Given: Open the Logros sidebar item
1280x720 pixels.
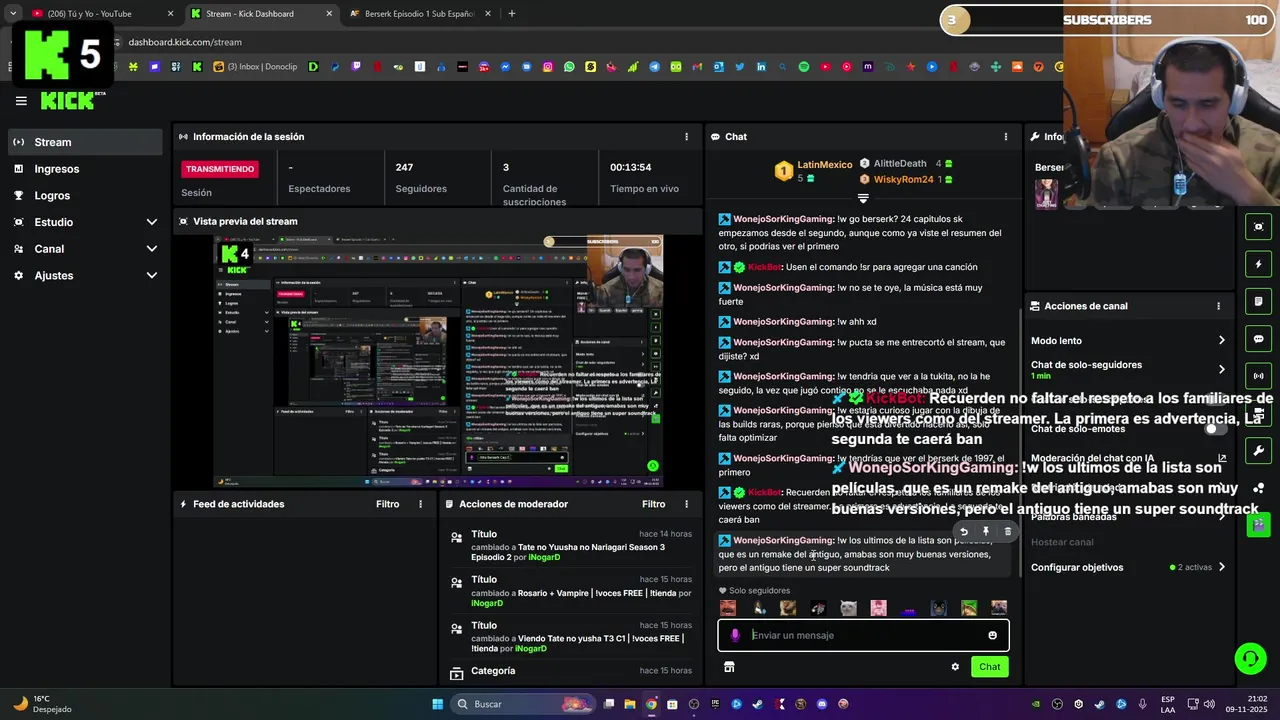Looking at the screenshot, I should [x=85, y=196].
